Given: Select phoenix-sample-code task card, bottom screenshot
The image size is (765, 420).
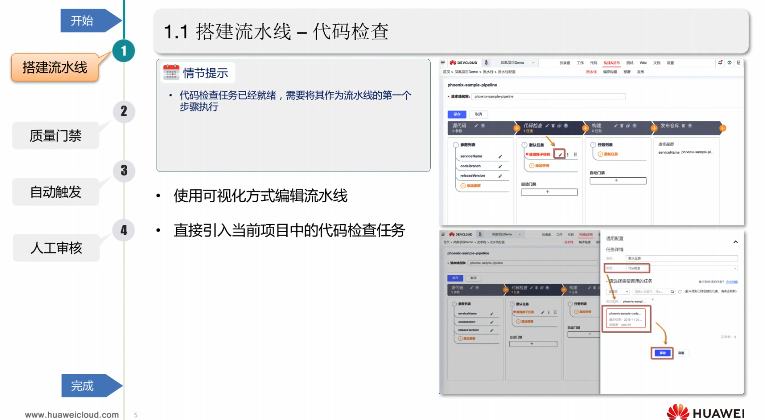Looking at the screenshot, I should pyautogui.click(x=626, y=320).
